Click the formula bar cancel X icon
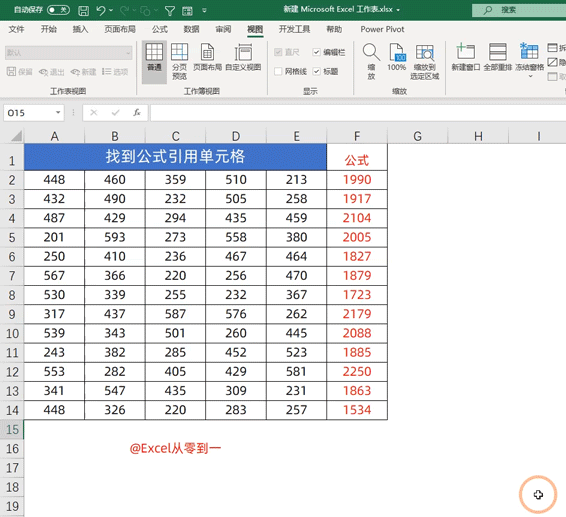566x517 pixels. 94,113
